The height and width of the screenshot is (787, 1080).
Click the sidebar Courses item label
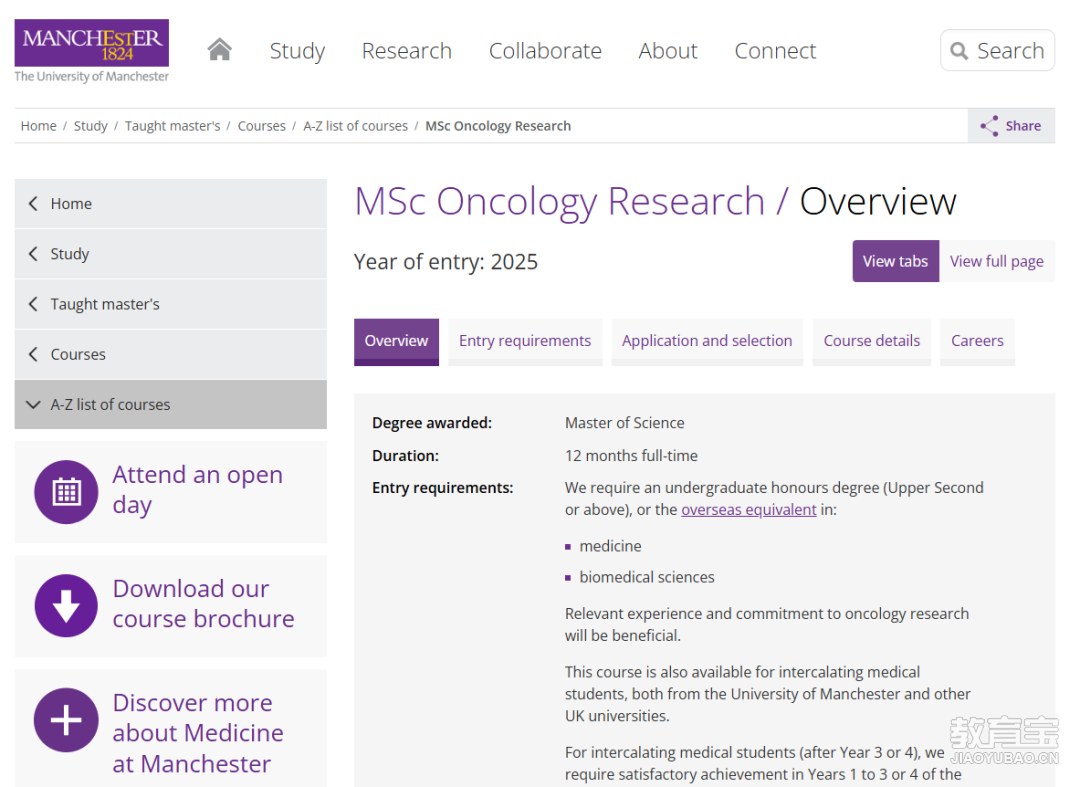(x=78, y=355)
